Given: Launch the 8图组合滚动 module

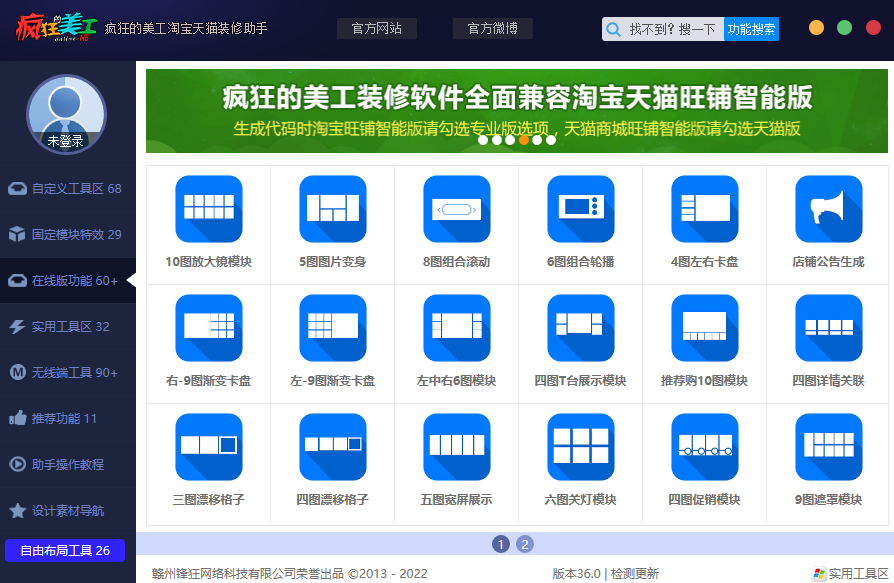Looking at the screenshot, I should point(457,209).
